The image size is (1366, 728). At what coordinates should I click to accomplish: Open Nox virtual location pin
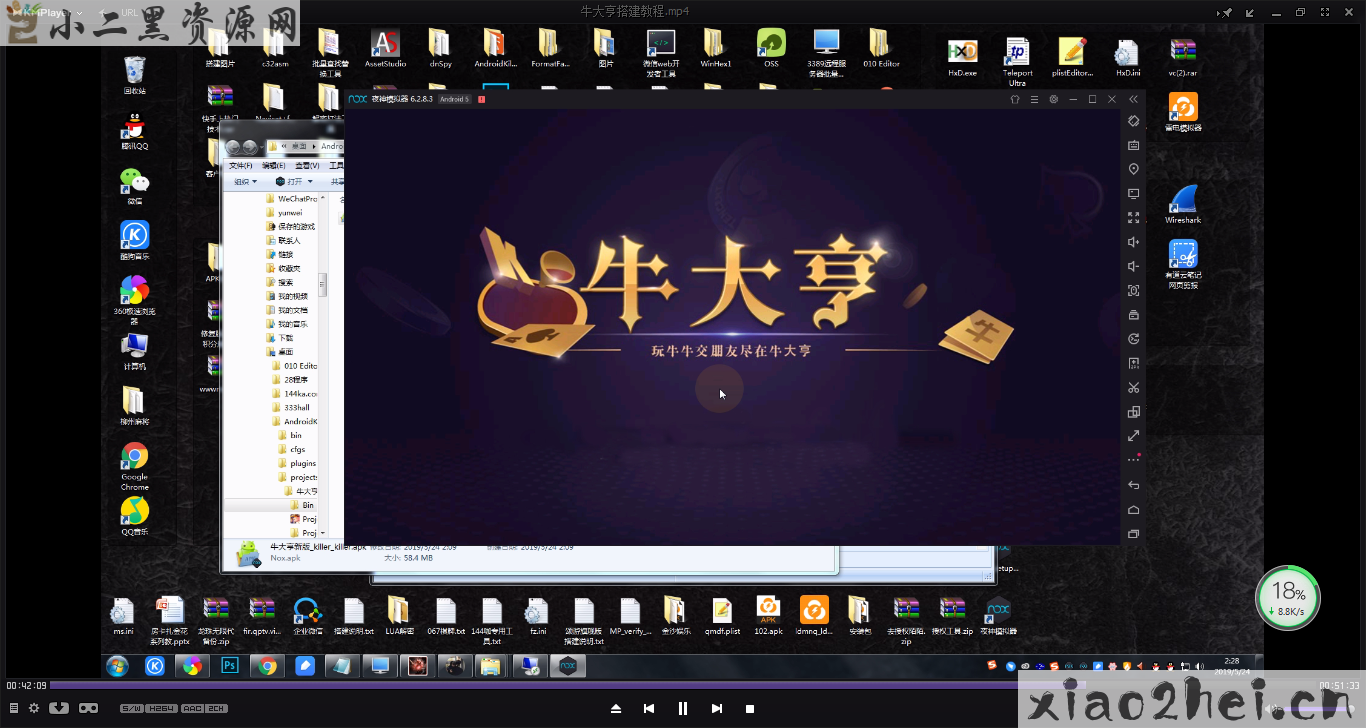pyautogui.click(x=1133, y=169)
